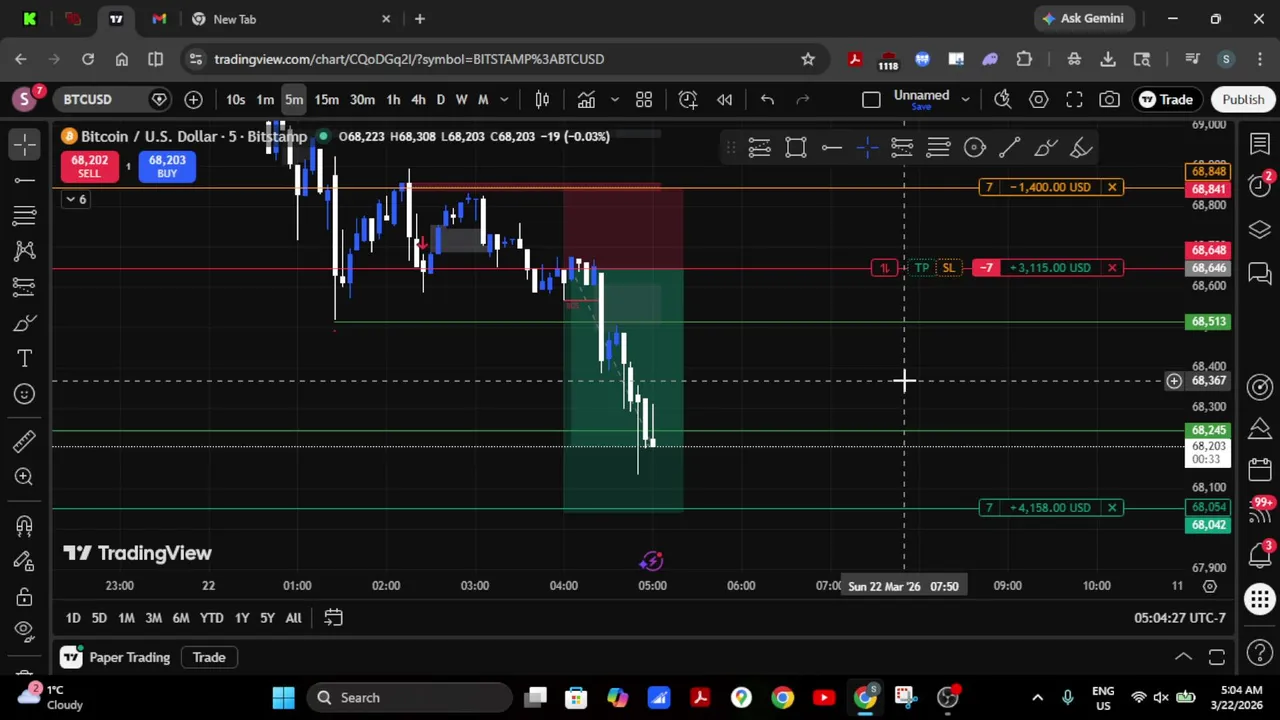Switch to the 15m interval

(326, 99)
